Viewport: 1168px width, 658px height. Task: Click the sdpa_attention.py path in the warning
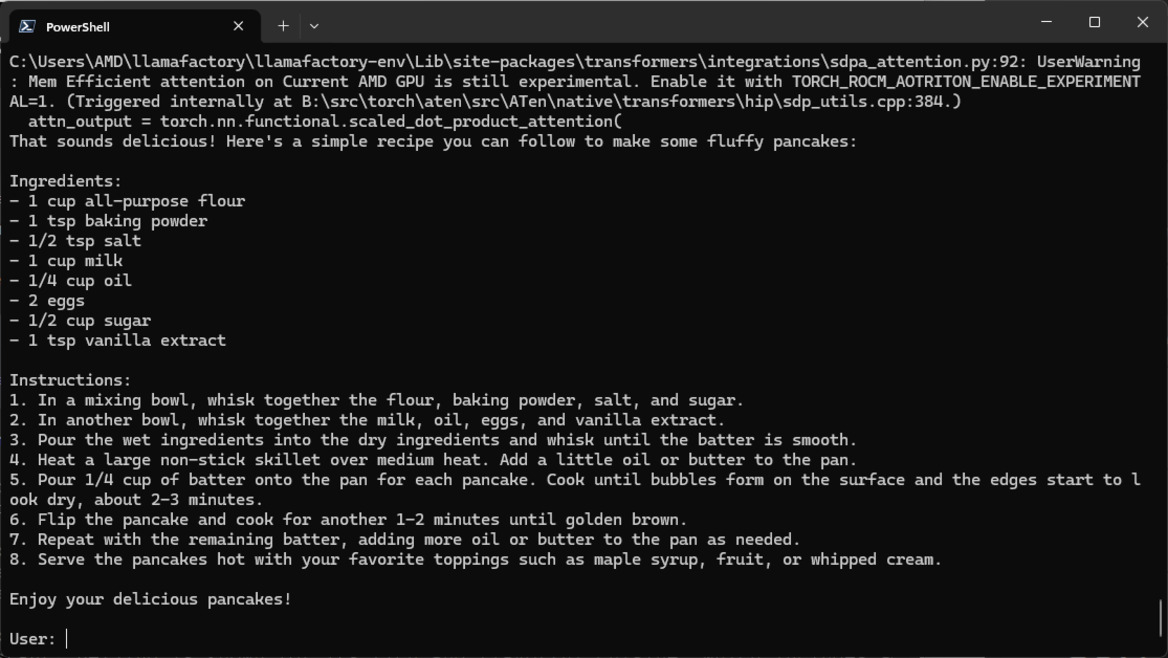[x=909, y=62]
